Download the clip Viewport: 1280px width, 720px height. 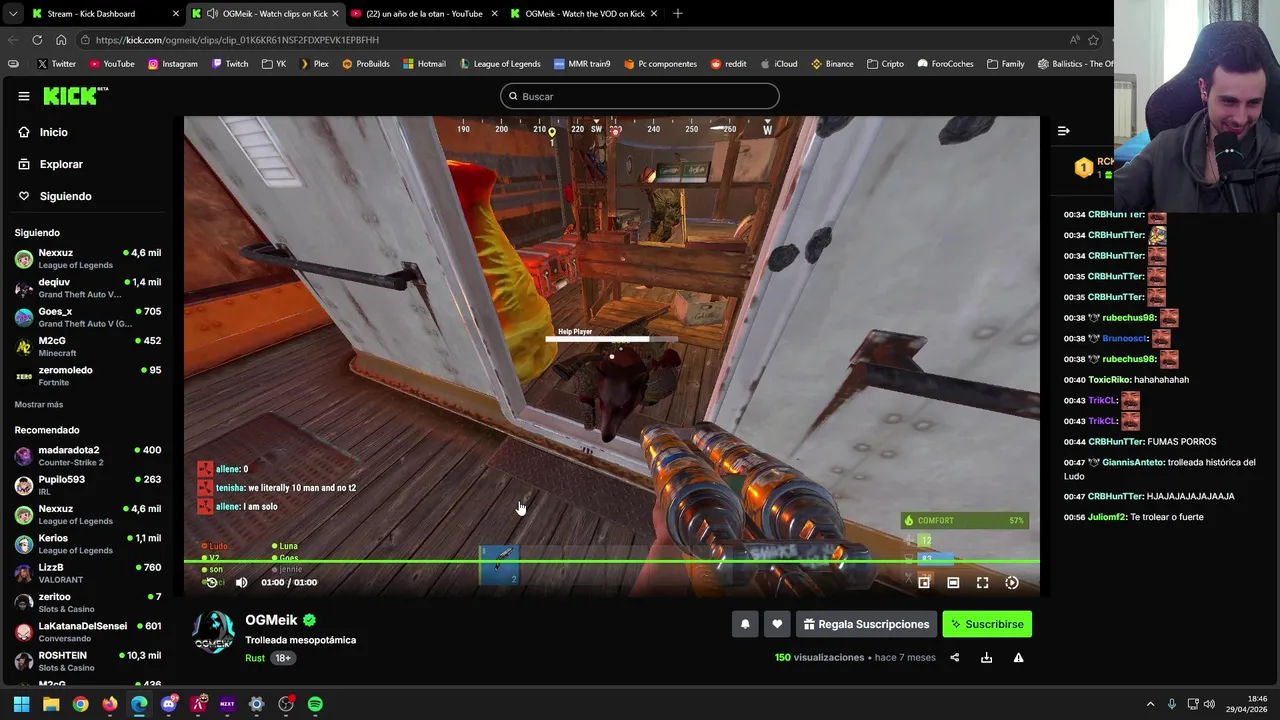point(986,657)
